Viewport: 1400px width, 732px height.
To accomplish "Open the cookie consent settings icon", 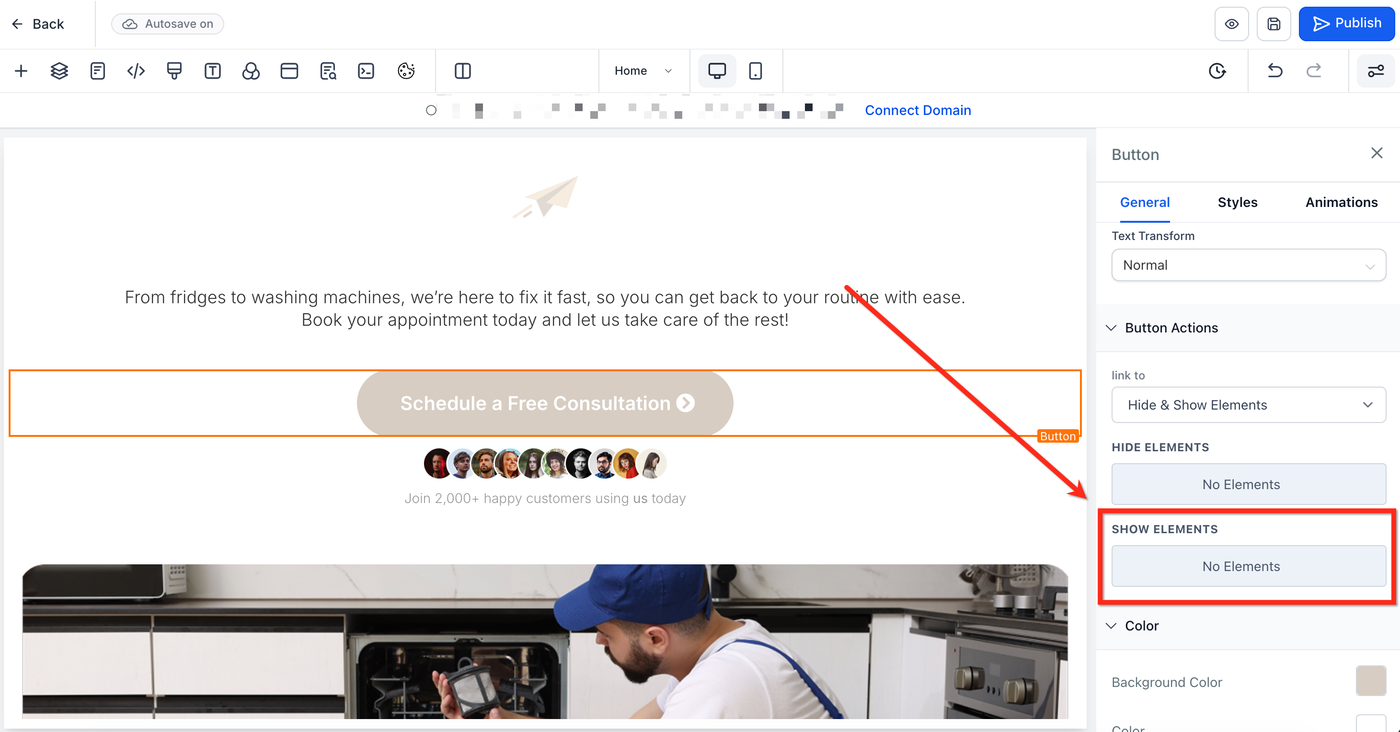I will coord(406,71).
